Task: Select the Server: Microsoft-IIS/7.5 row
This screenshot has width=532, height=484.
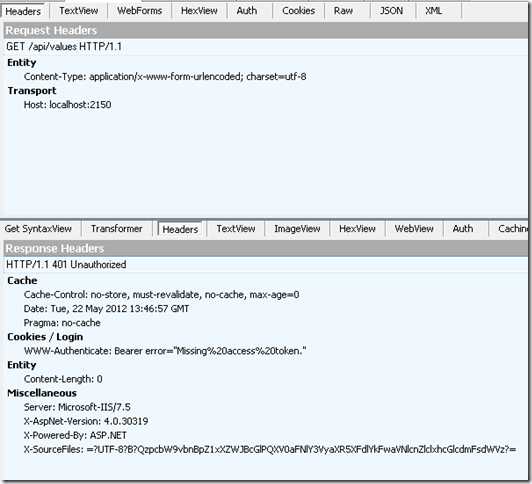Action: [x=77, y=407]
